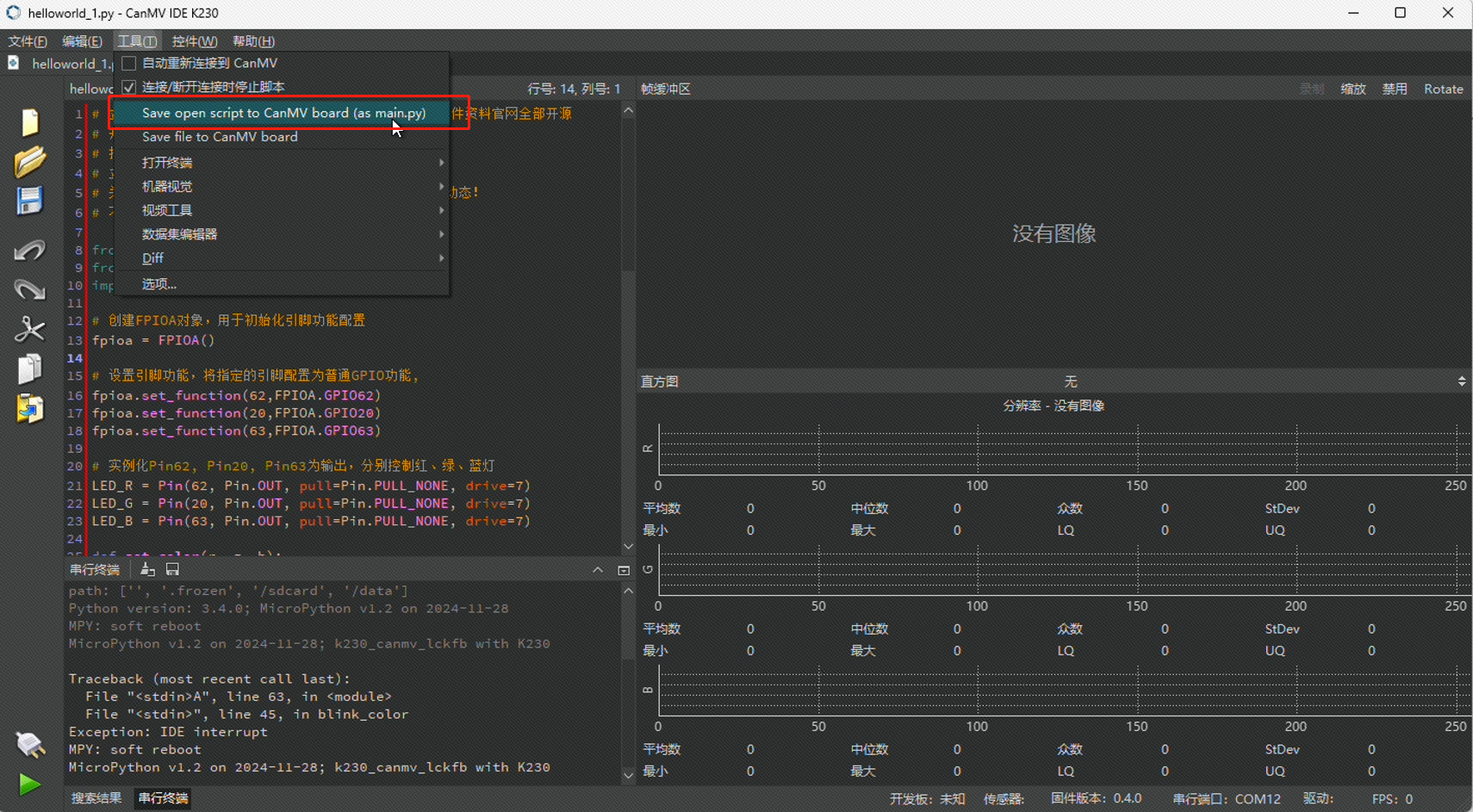Click the Copy documents icon
Screen dimensions: 1473x812
30,369
